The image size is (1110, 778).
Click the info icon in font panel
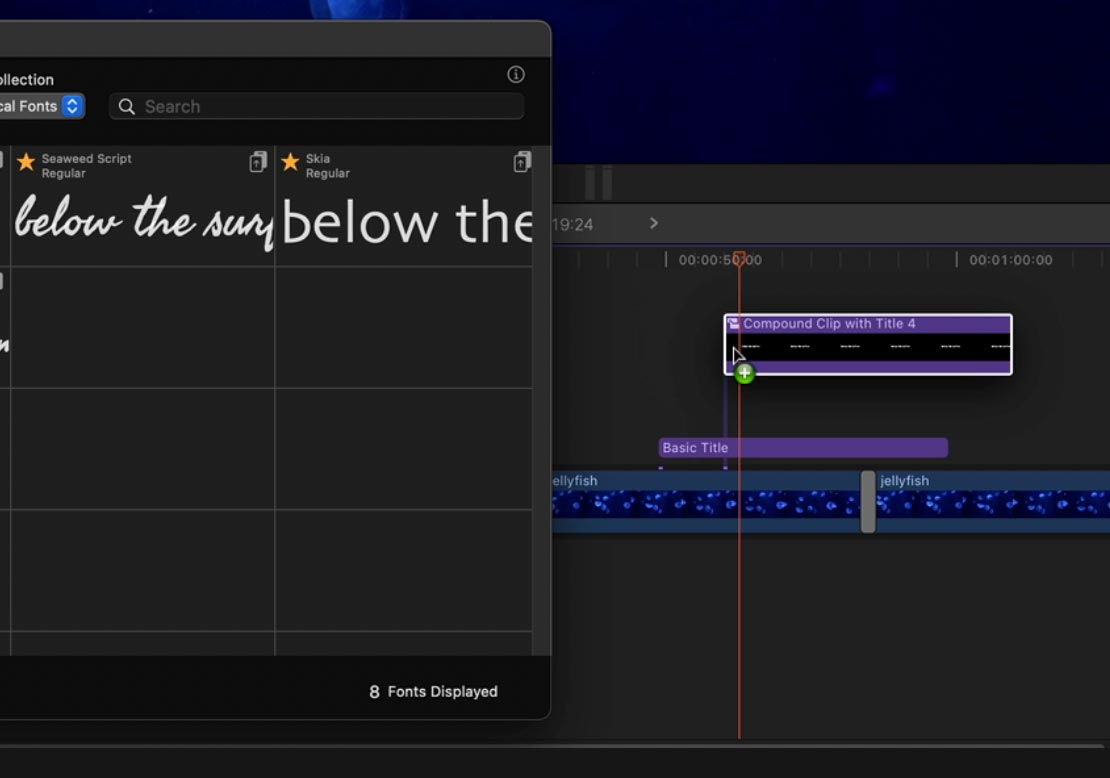point(516,74)
